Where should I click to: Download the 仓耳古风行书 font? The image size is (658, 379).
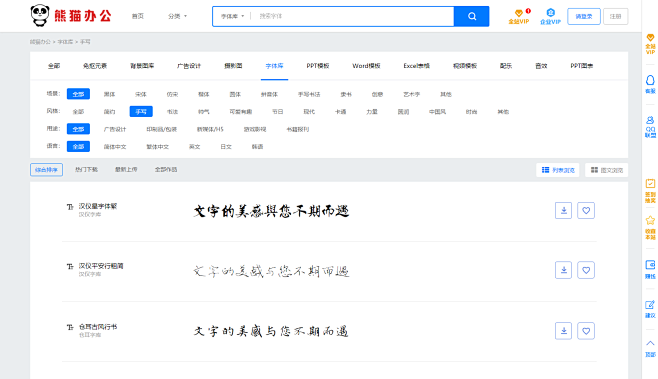(563, 331)
